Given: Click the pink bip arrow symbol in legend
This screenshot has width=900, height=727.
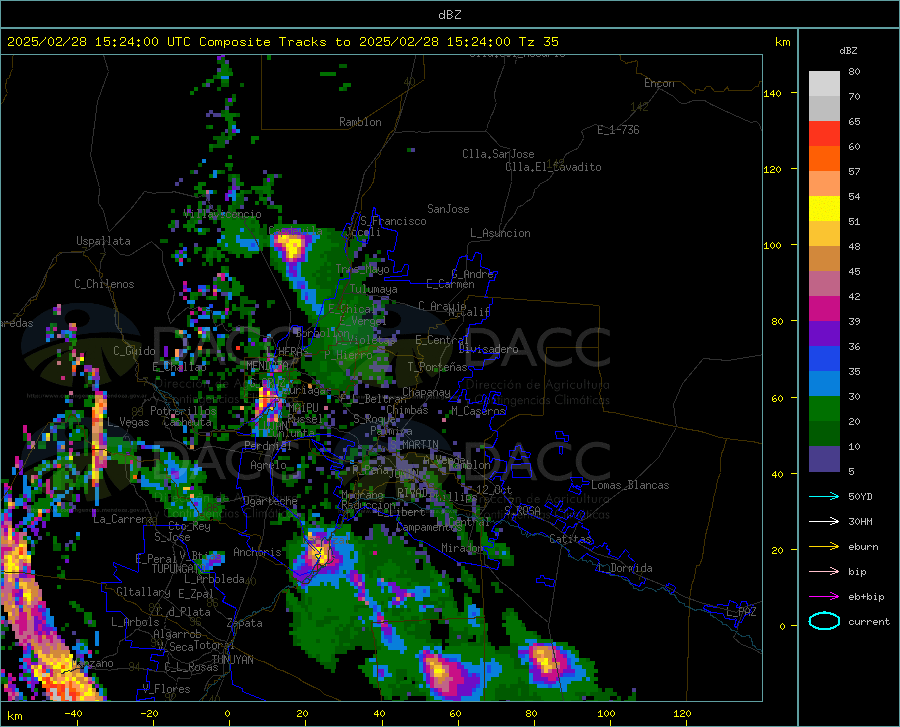Looking at the screenshot, I should pyautogui.click(x=824, y=571).
